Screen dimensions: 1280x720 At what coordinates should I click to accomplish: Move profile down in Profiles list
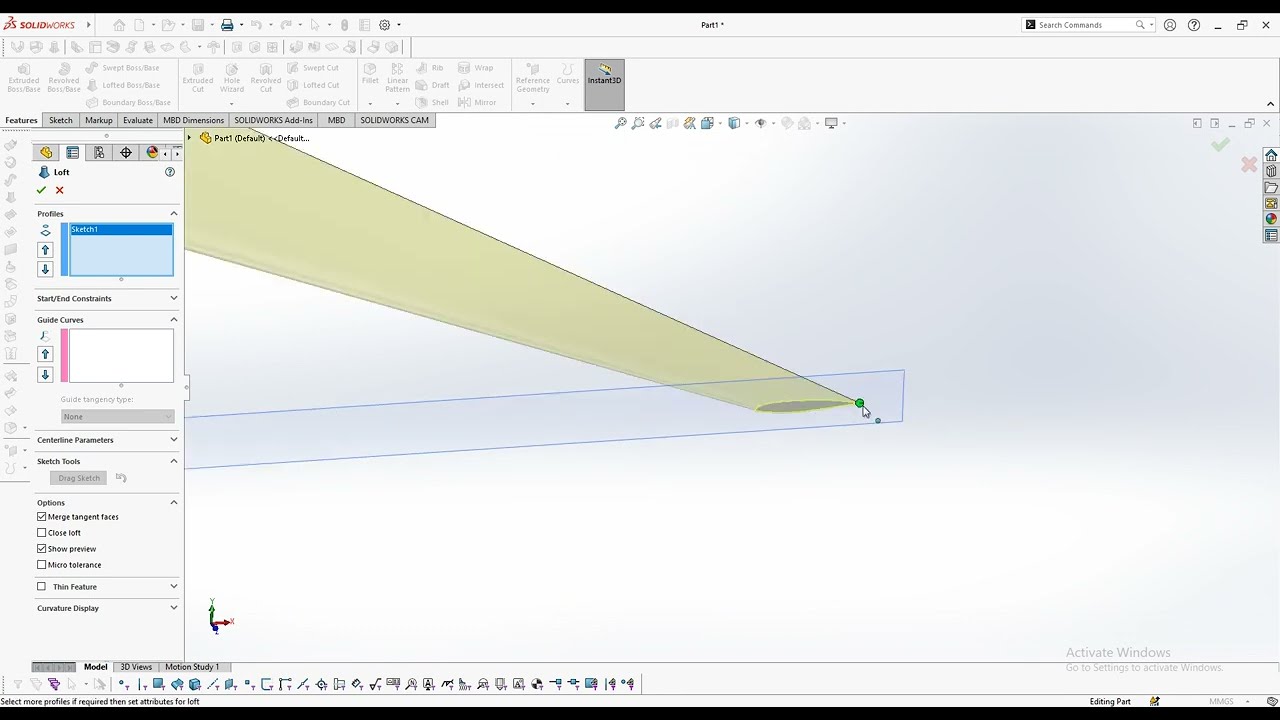(45, 269)
